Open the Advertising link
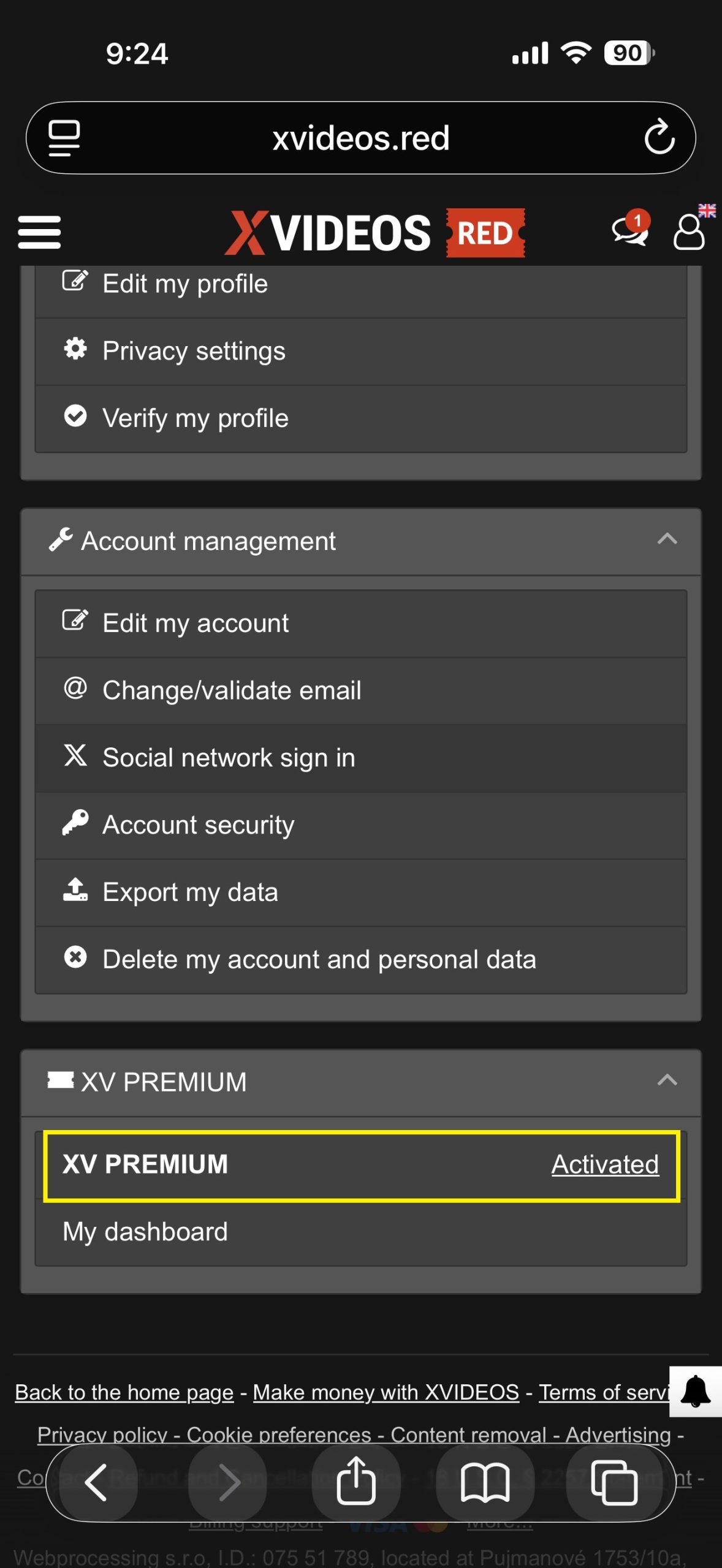The width and height of the screenshot is (722, 1568). coord(618,1434)
